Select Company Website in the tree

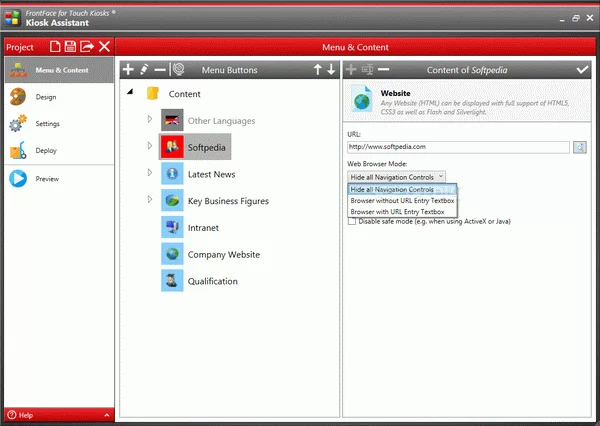click(223, 255)
